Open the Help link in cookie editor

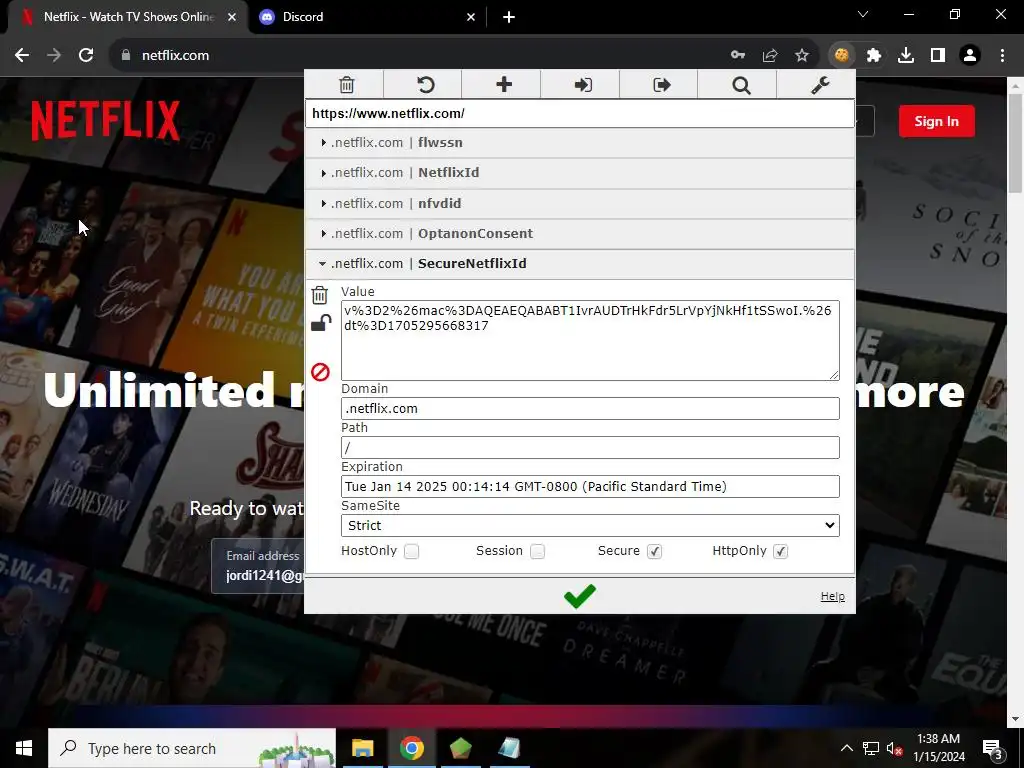coord(833,596)
